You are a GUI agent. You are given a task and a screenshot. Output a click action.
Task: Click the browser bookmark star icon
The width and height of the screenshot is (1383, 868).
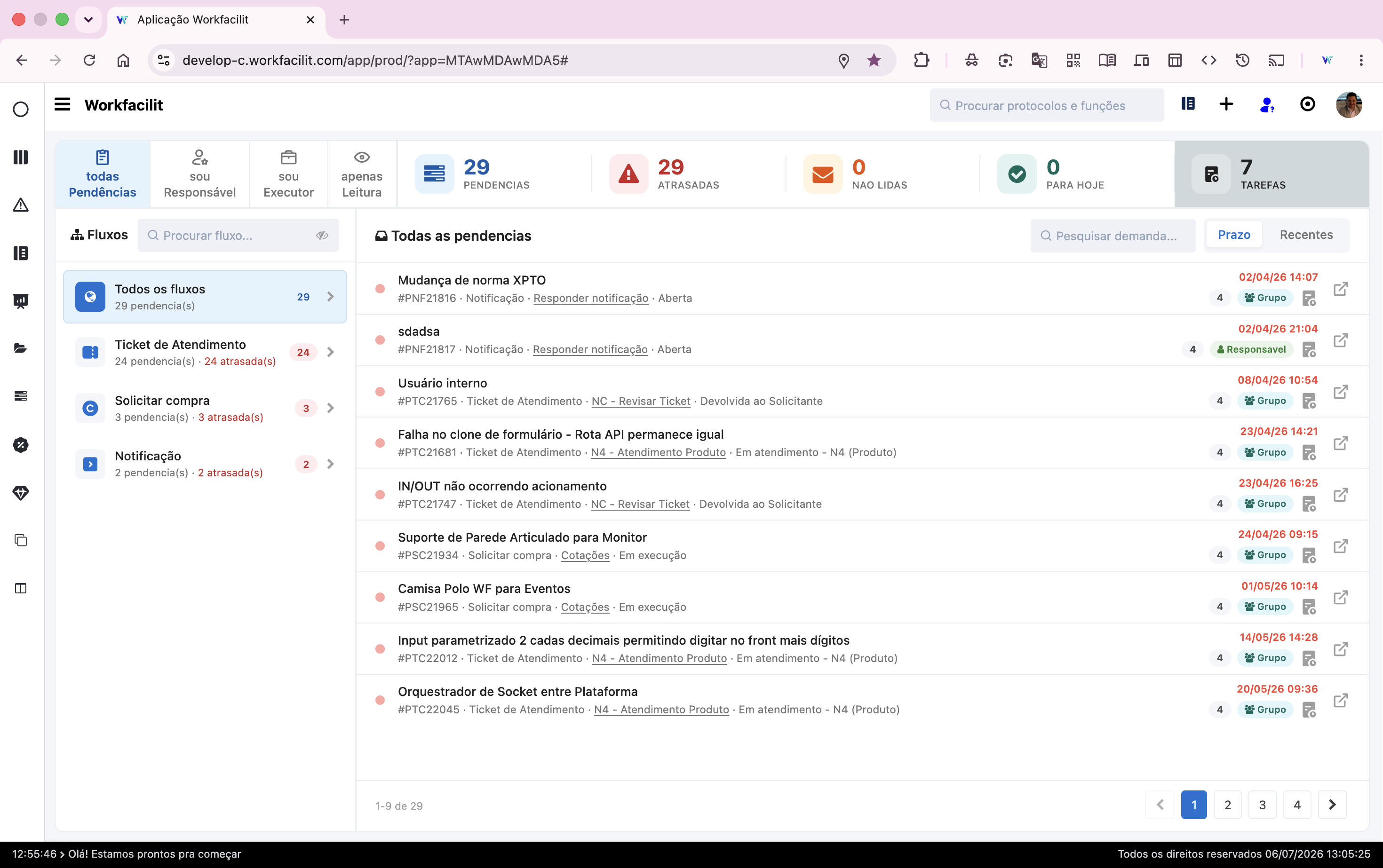tap(874, 60)
